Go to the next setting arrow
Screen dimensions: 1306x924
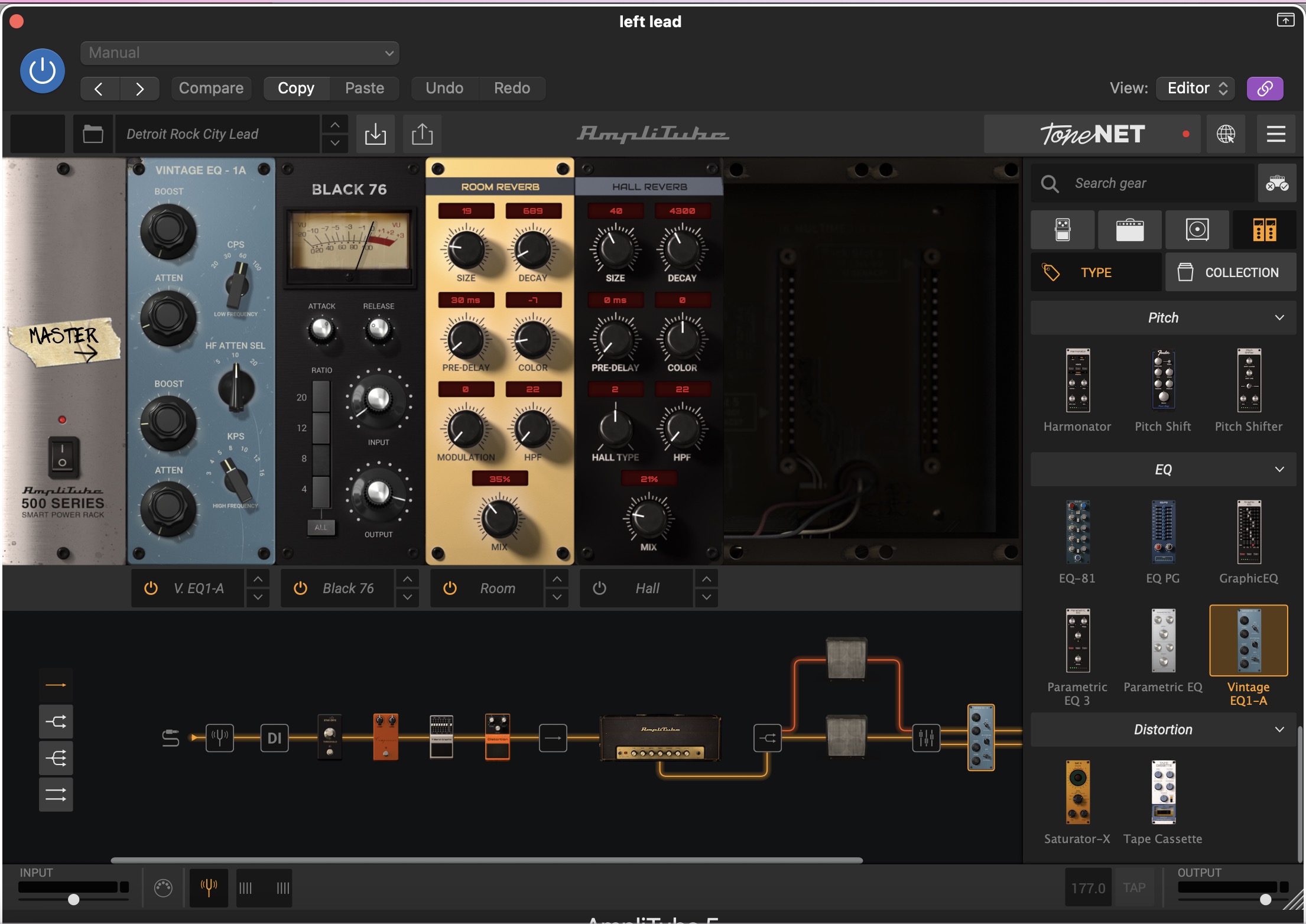coord(139,89)
